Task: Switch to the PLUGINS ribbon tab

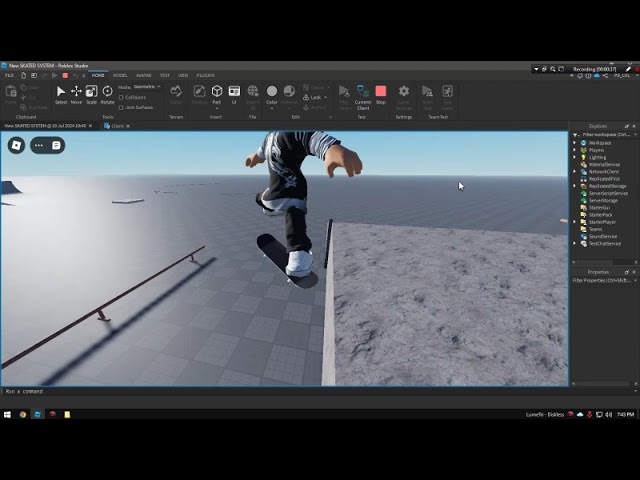Action: point(205,76)
